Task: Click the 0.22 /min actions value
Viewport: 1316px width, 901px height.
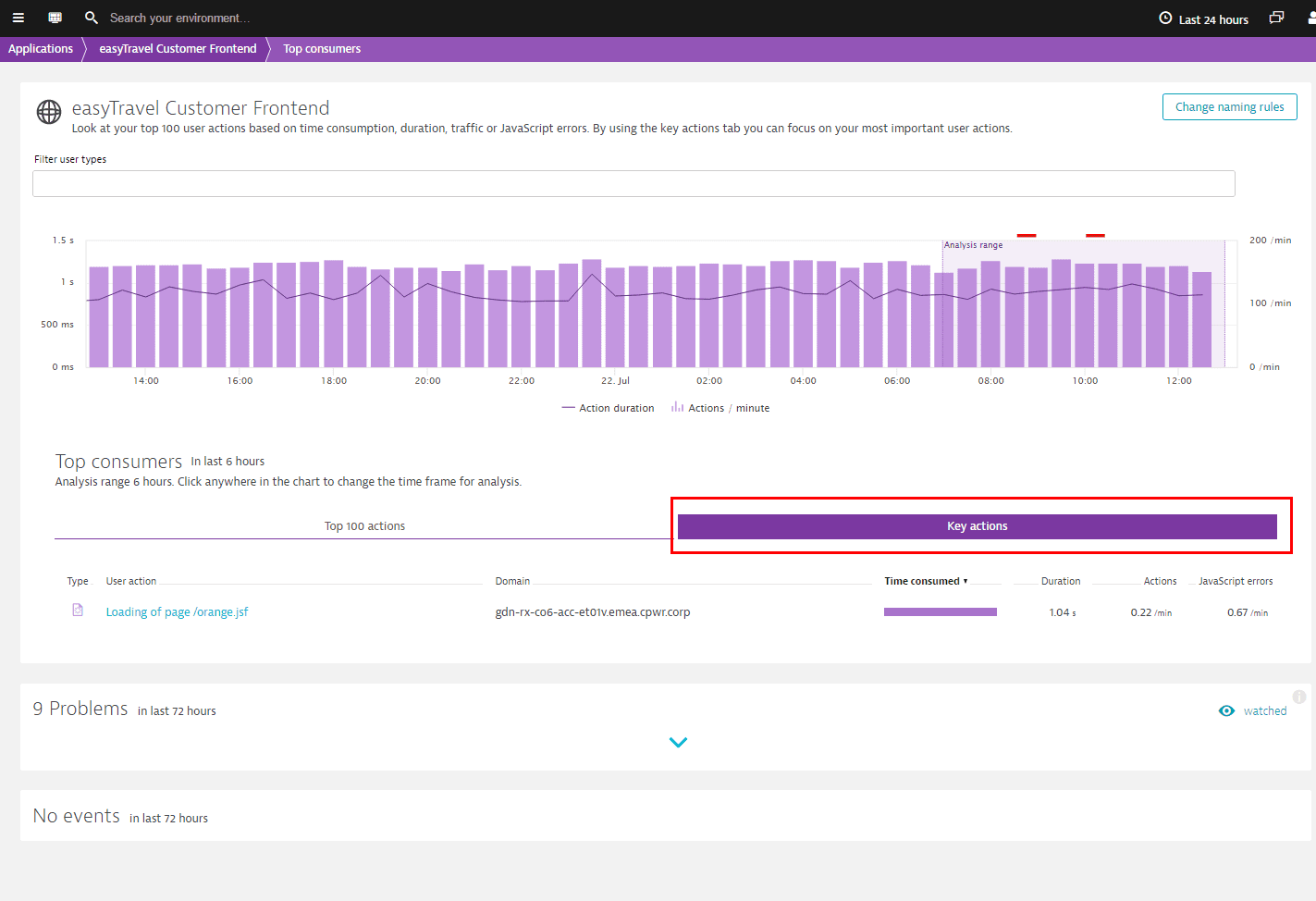Action: (x=1150, y=612)
